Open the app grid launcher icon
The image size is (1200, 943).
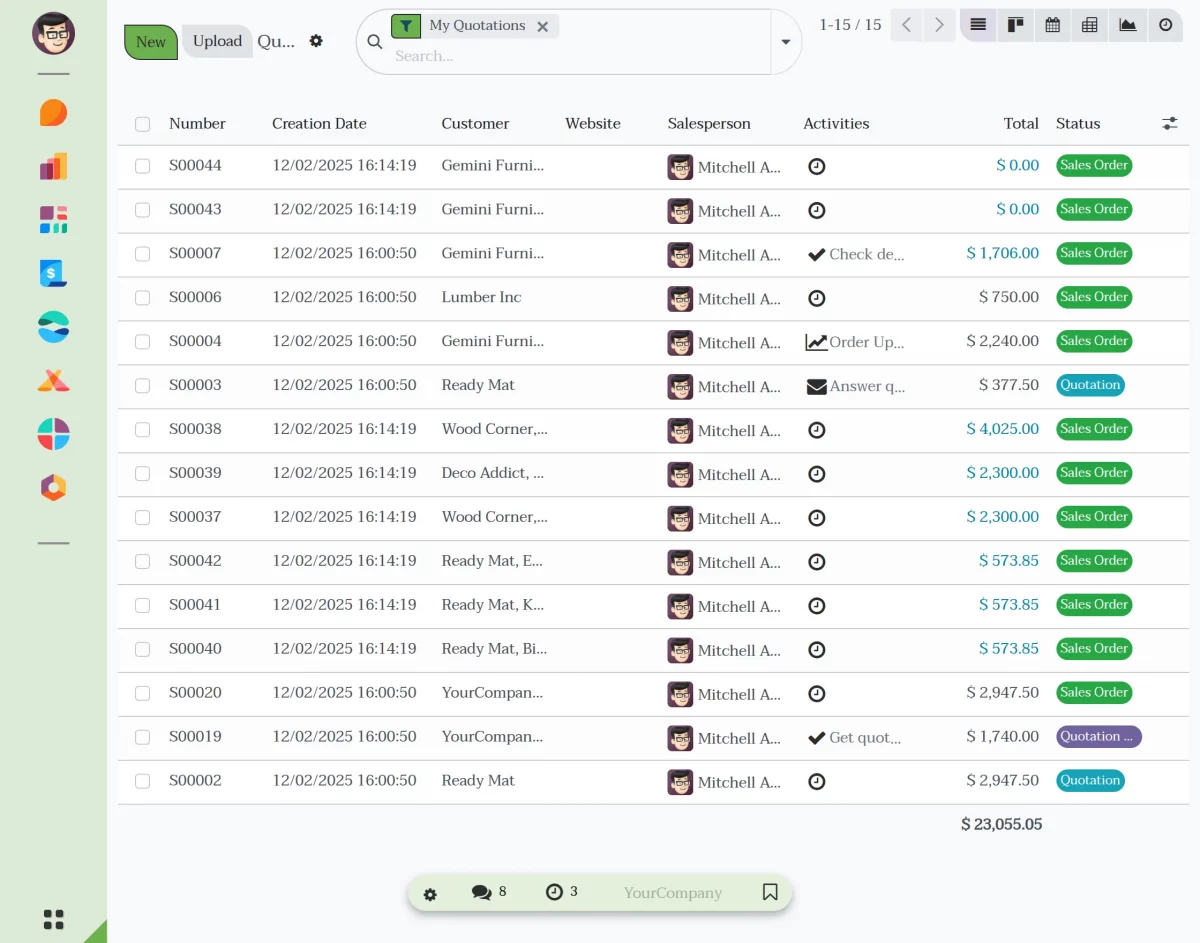[54, 919]
